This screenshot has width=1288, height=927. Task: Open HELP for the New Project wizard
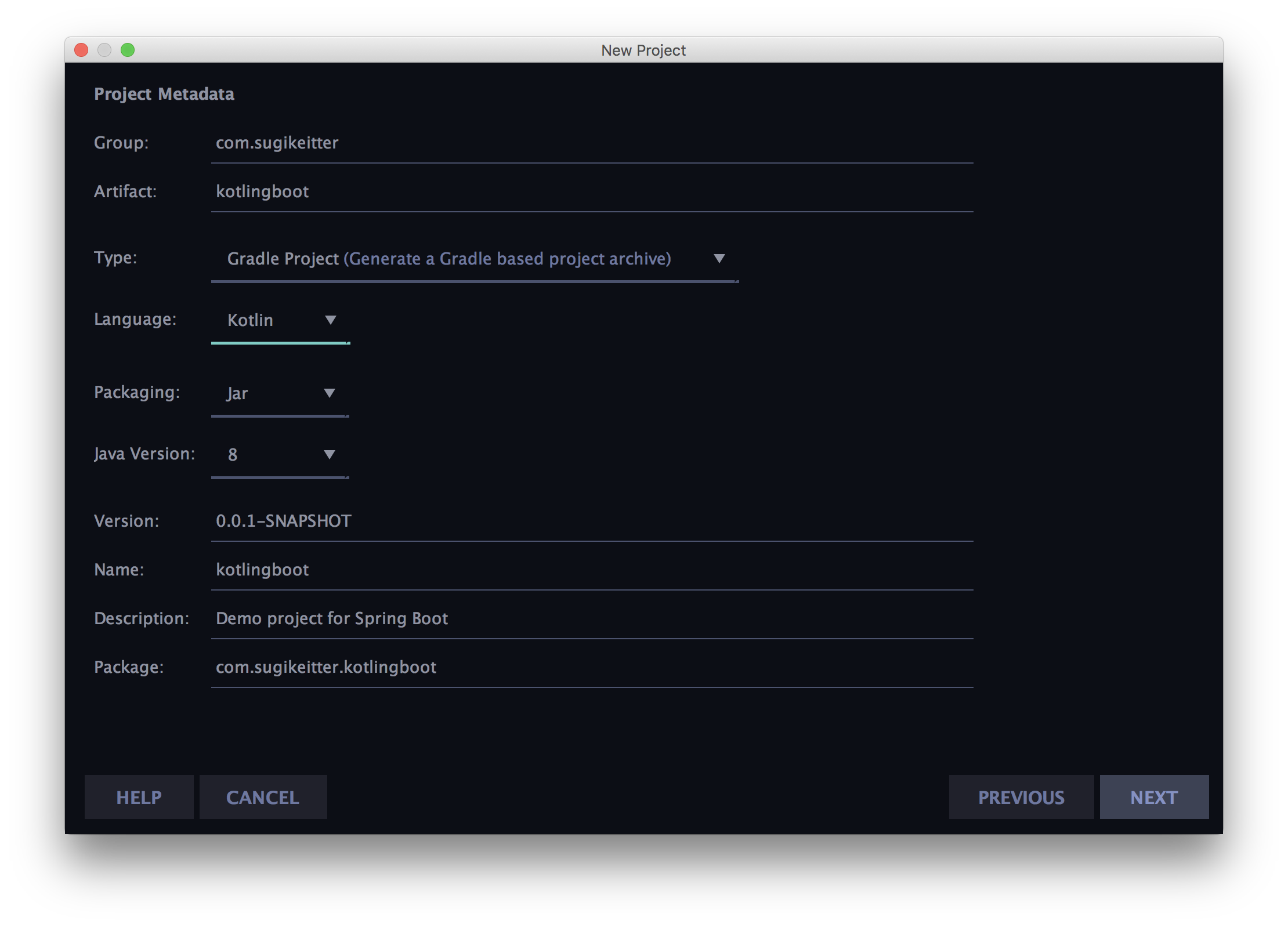(139, 797)
